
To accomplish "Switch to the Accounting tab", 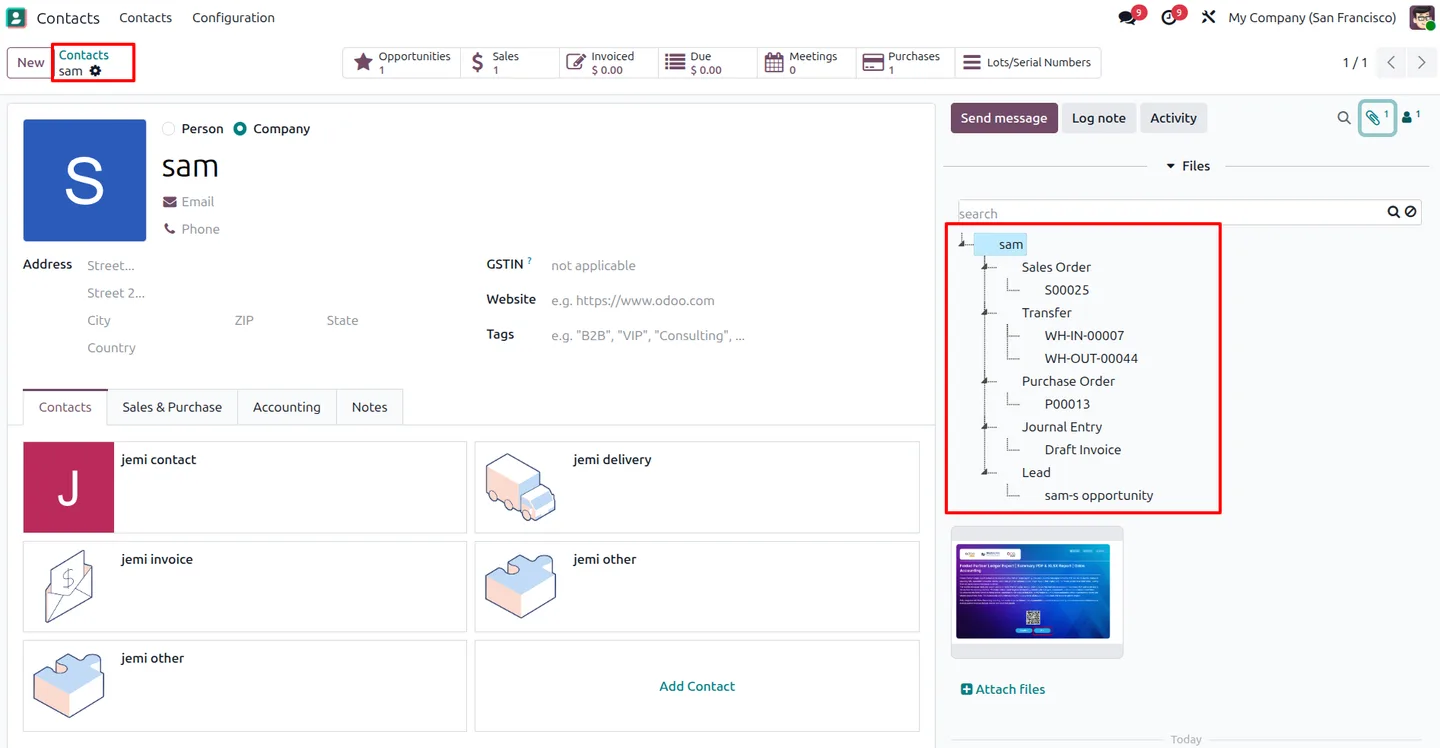I will coord(287,407).
